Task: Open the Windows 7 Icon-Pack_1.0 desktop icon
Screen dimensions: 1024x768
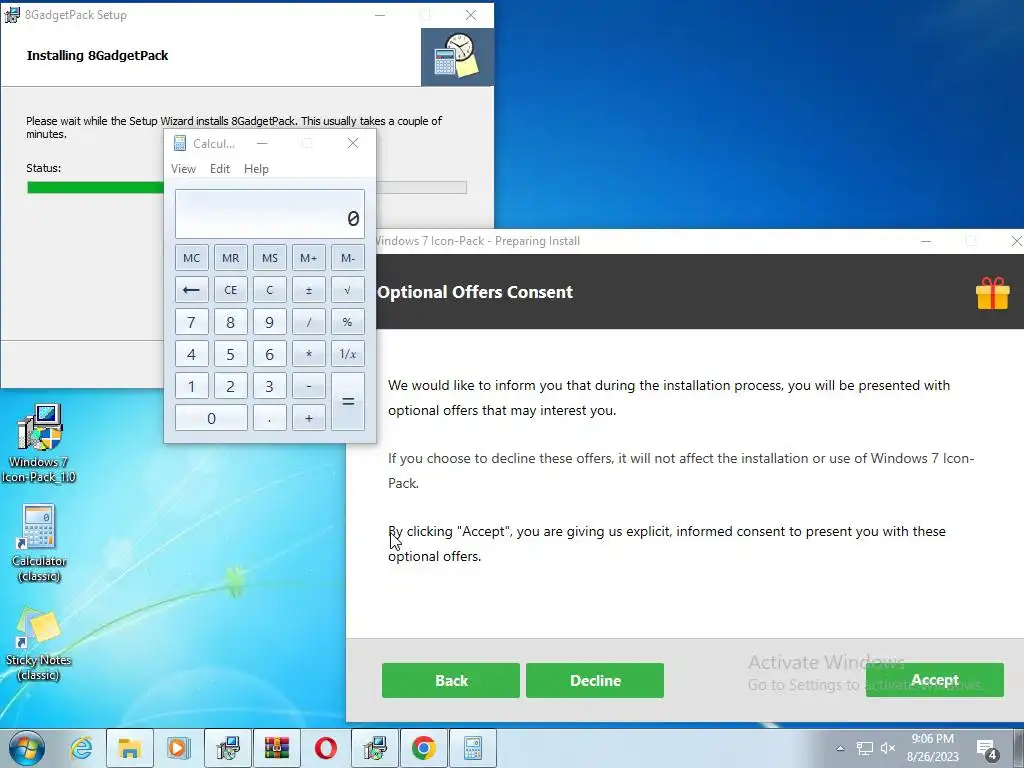Action: 39,443
